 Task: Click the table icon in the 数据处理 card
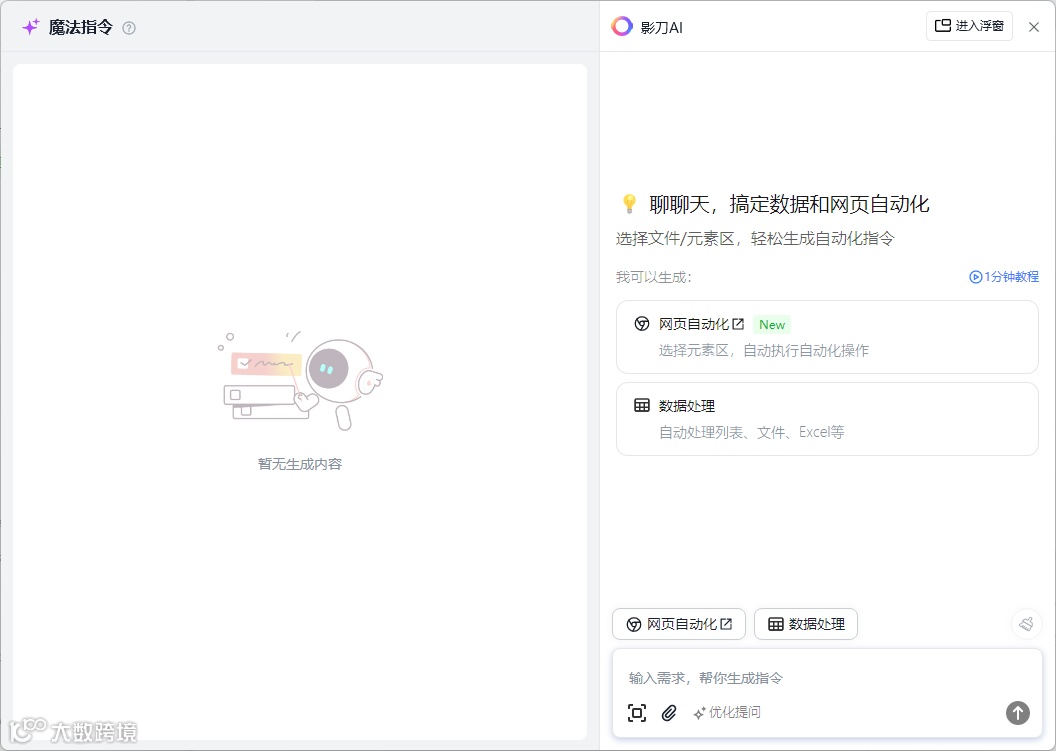(x=642, y=405)
